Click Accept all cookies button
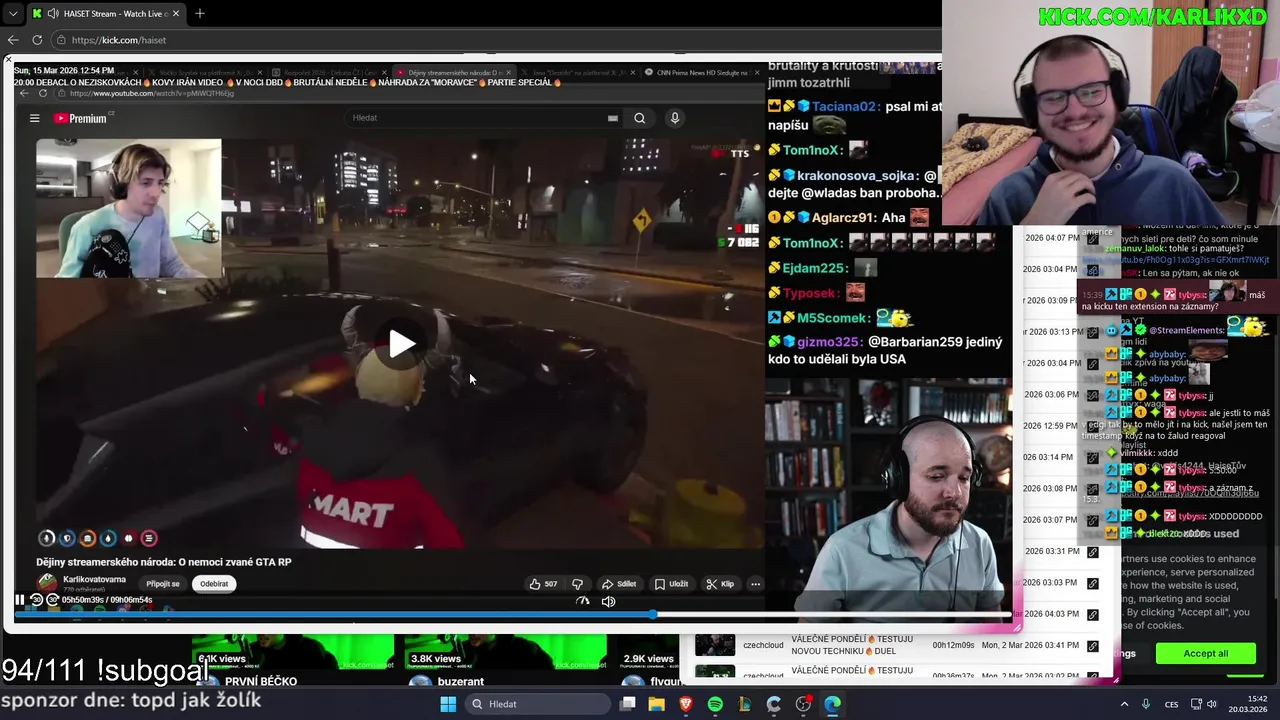This screenshot has width=1280, height=720. click(x=1205, y=653)
